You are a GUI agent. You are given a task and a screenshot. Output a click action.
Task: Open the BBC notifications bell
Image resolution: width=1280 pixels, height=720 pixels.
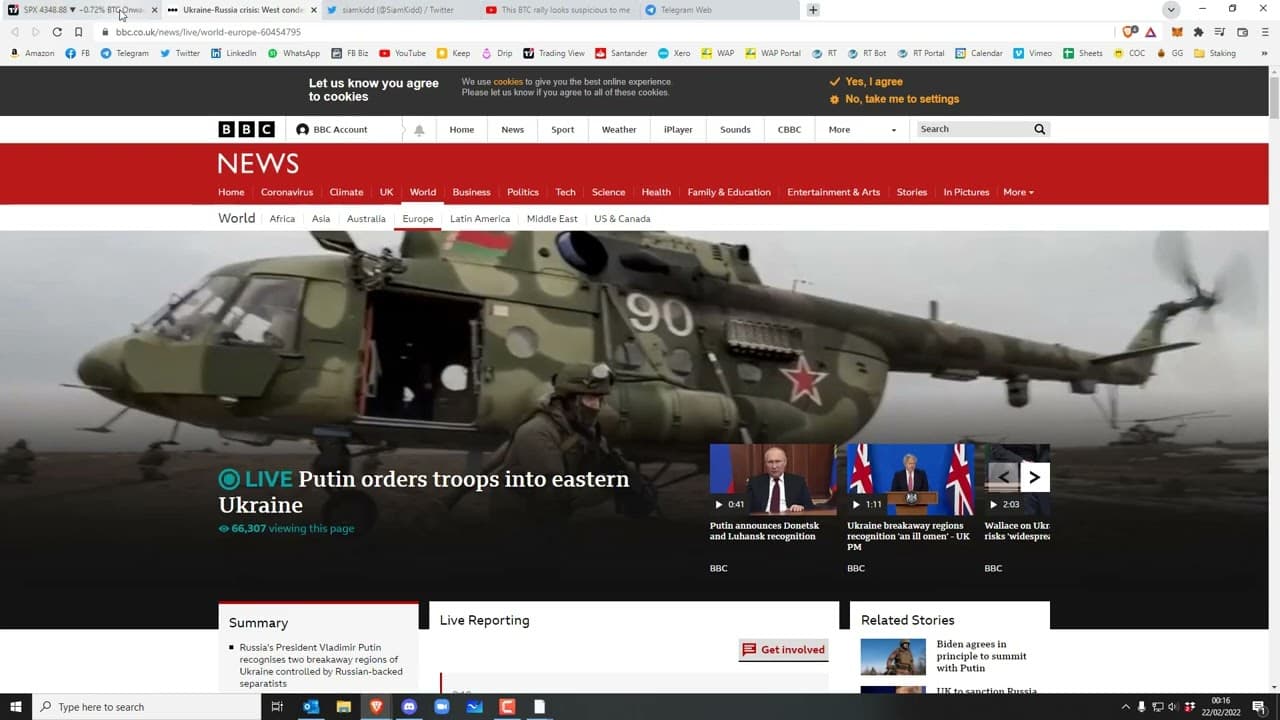[x=419, y=130]
